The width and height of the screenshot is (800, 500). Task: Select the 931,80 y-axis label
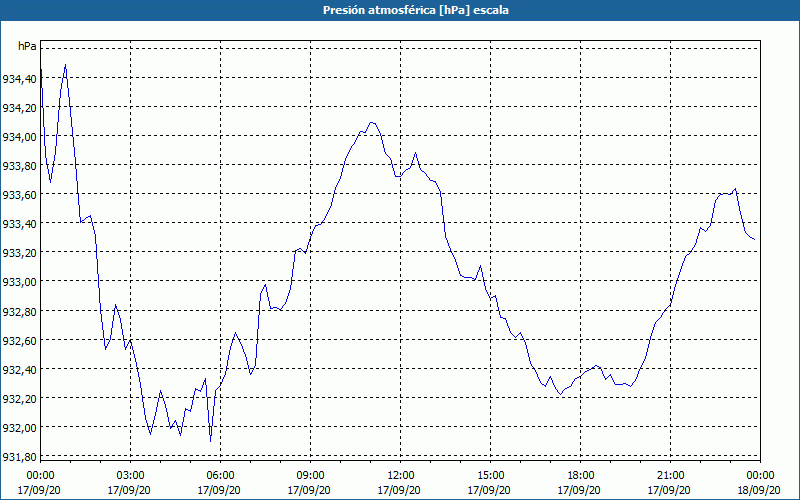pos(19,457)
